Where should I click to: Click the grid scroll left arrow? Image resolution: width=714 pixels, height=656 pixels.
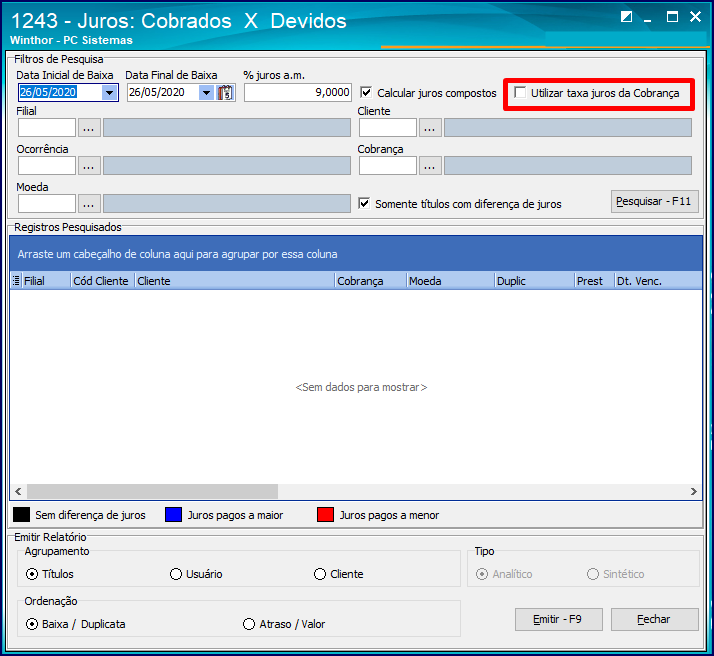pos(18,492)
